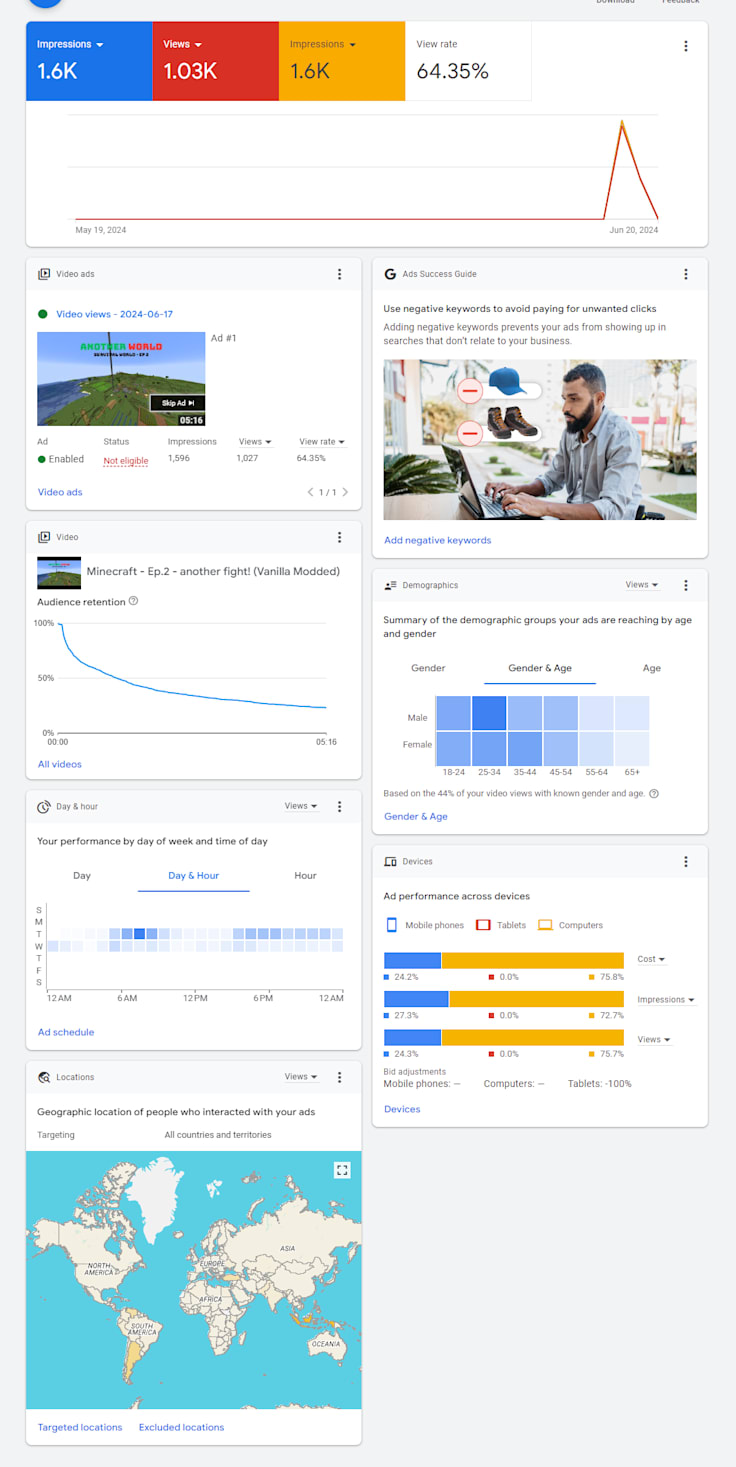Click the Add negative keywords link
Viewport: 736px width, 1467px height.
pyautogui.click(x=438, y=540)
